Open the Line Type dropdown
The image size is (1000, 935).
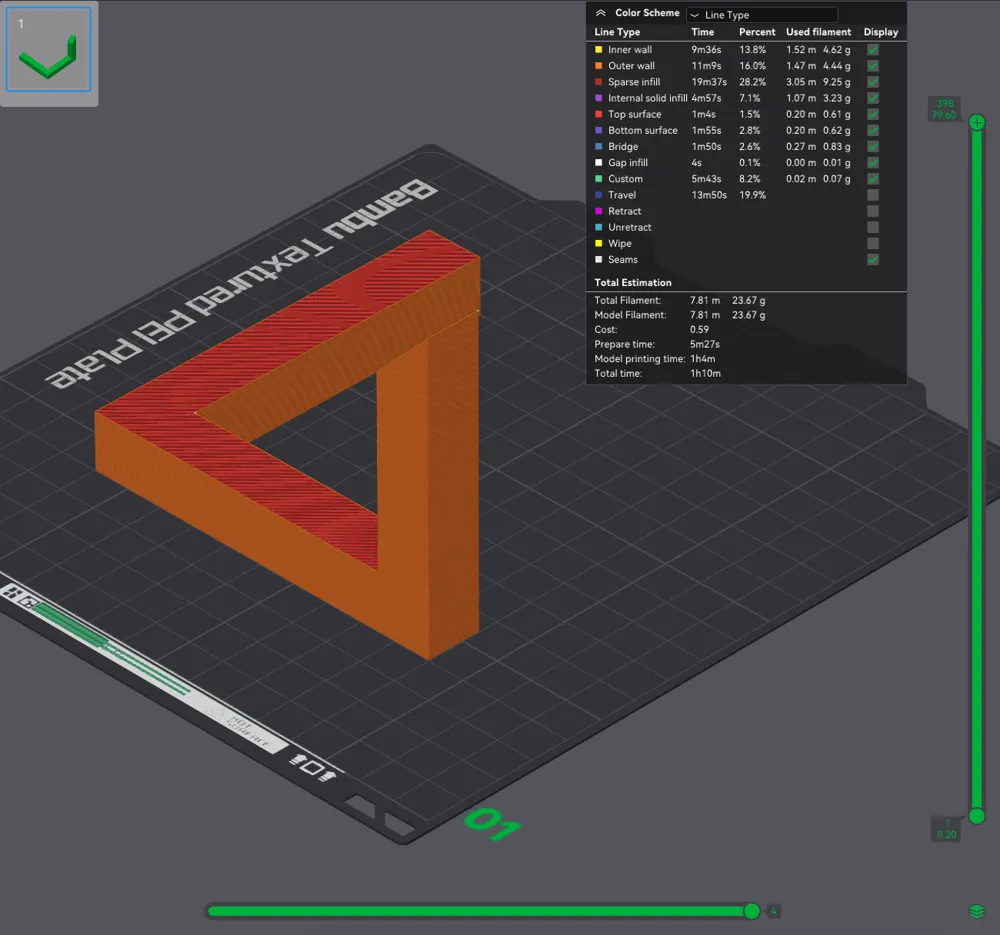click(762, 13)
